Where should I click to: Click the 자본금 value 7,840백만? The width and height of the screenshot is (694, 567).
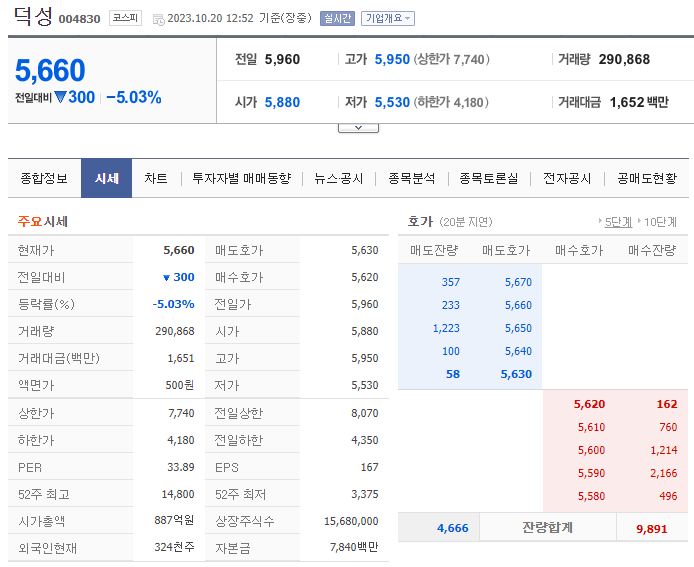(354, 548)
